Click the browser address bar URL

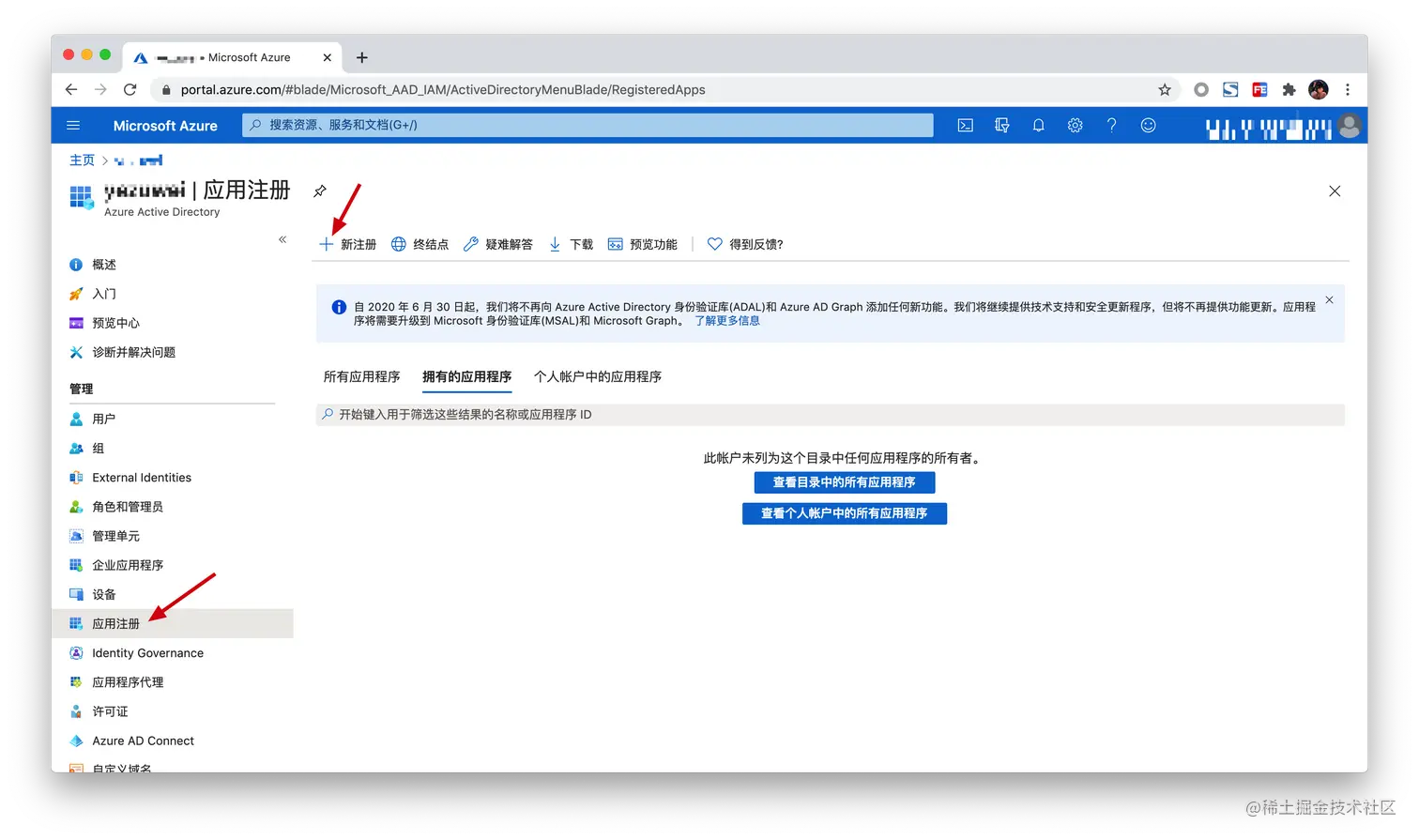443,89
